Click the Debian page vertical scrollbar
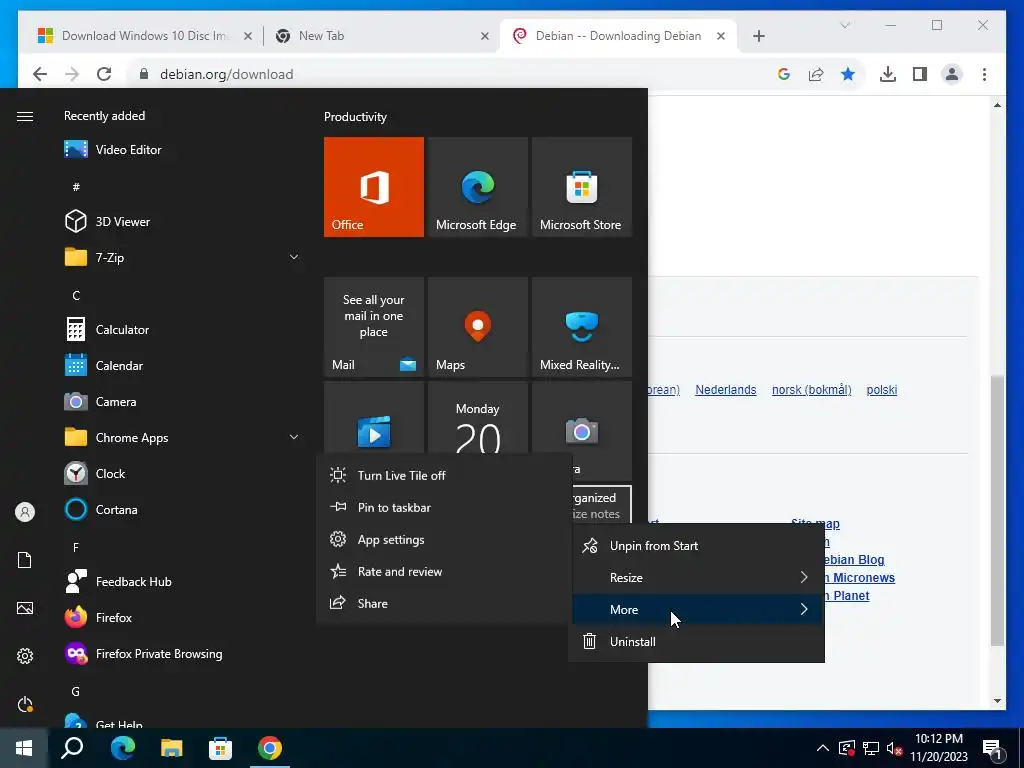 (x=997, y=511)
